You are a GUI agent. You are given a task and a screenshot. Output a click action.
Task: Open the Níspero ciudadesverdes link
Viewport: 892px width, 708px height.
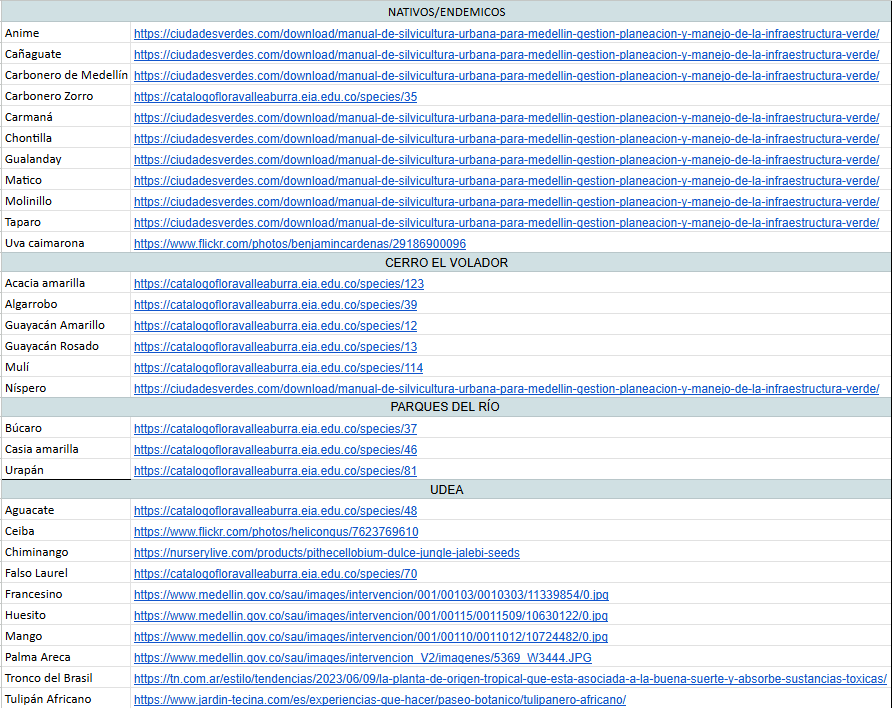(x=506, y=388)
